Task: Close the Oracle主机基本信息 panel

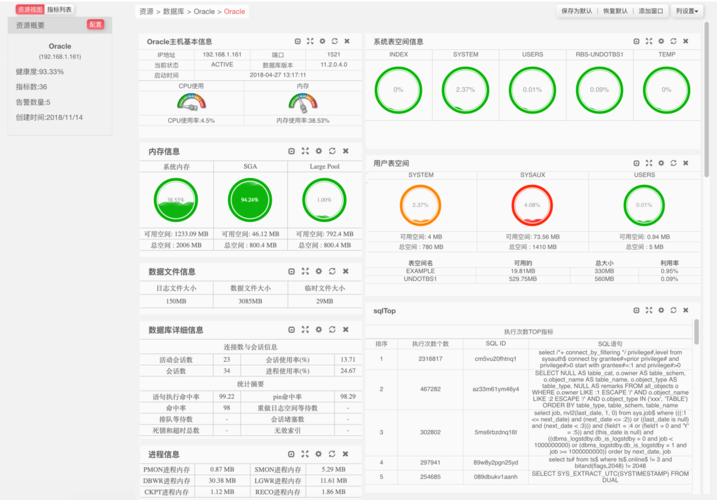Action: (x=347, y=41)
